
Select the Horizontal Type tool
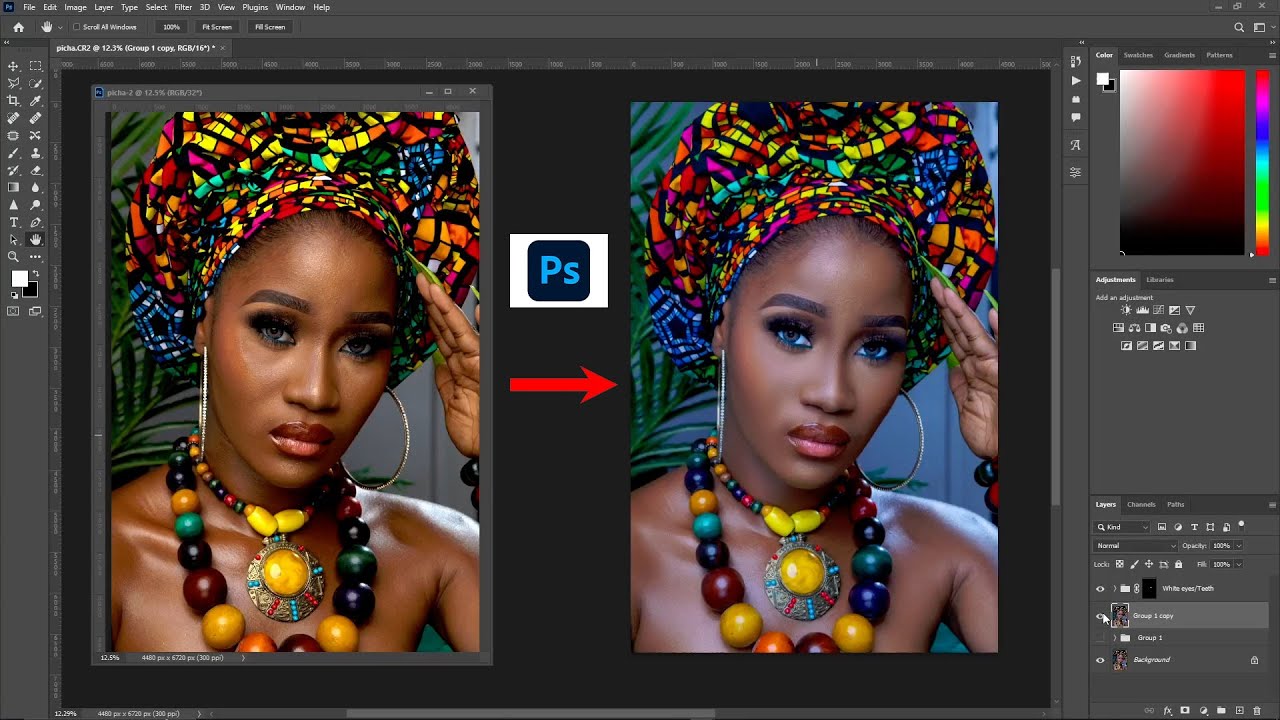(14, 222)
